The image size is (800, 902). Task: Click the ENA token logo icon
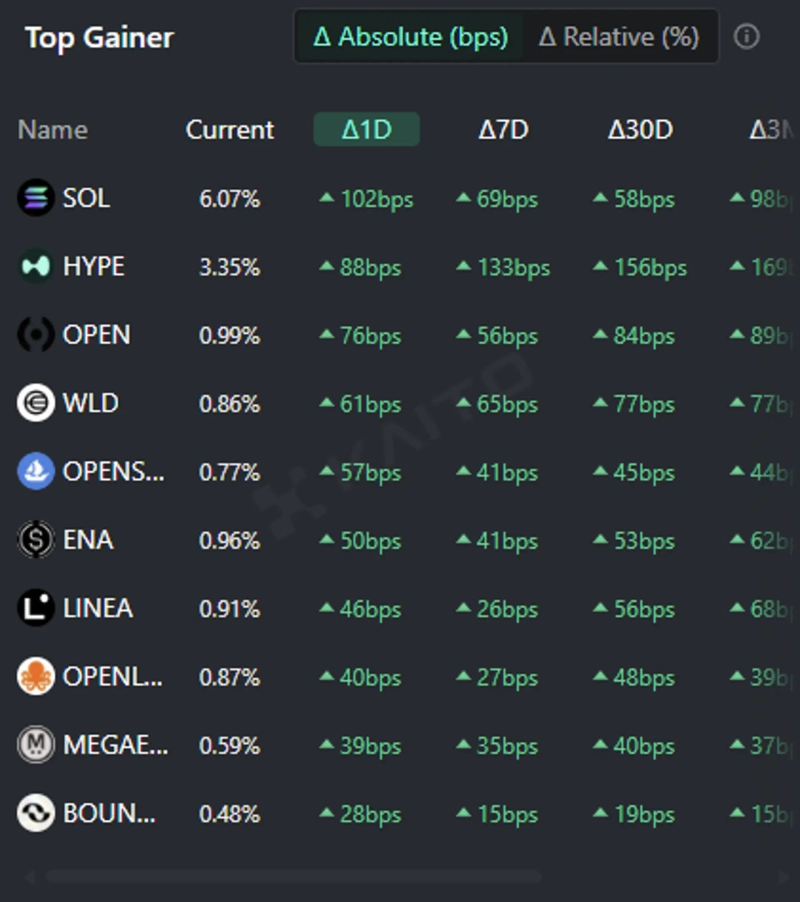coord(36,540)
